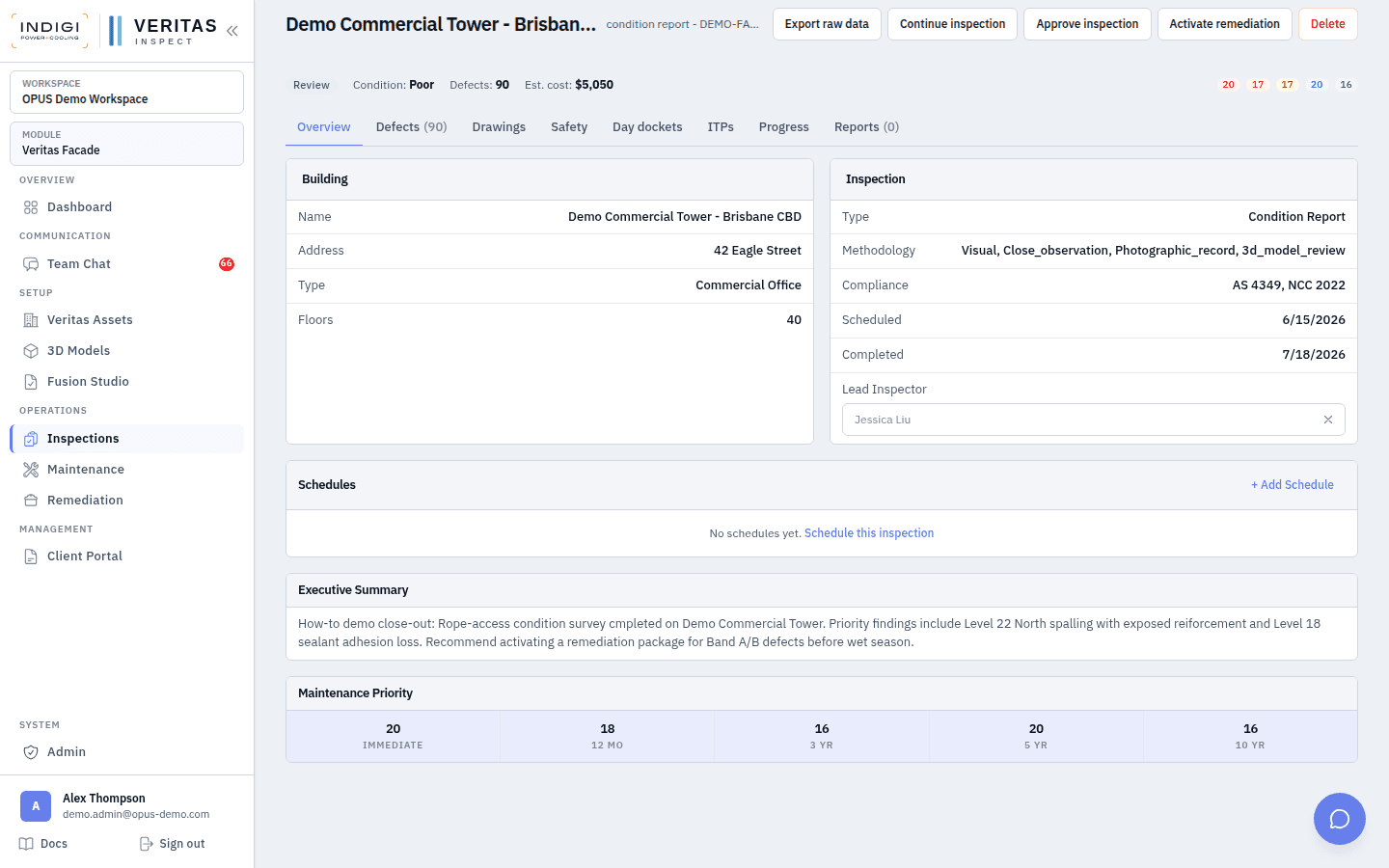
Task: Clear the Jessica Liu lead inspector
Action: pyautogui.click(x=1328, y=420)
